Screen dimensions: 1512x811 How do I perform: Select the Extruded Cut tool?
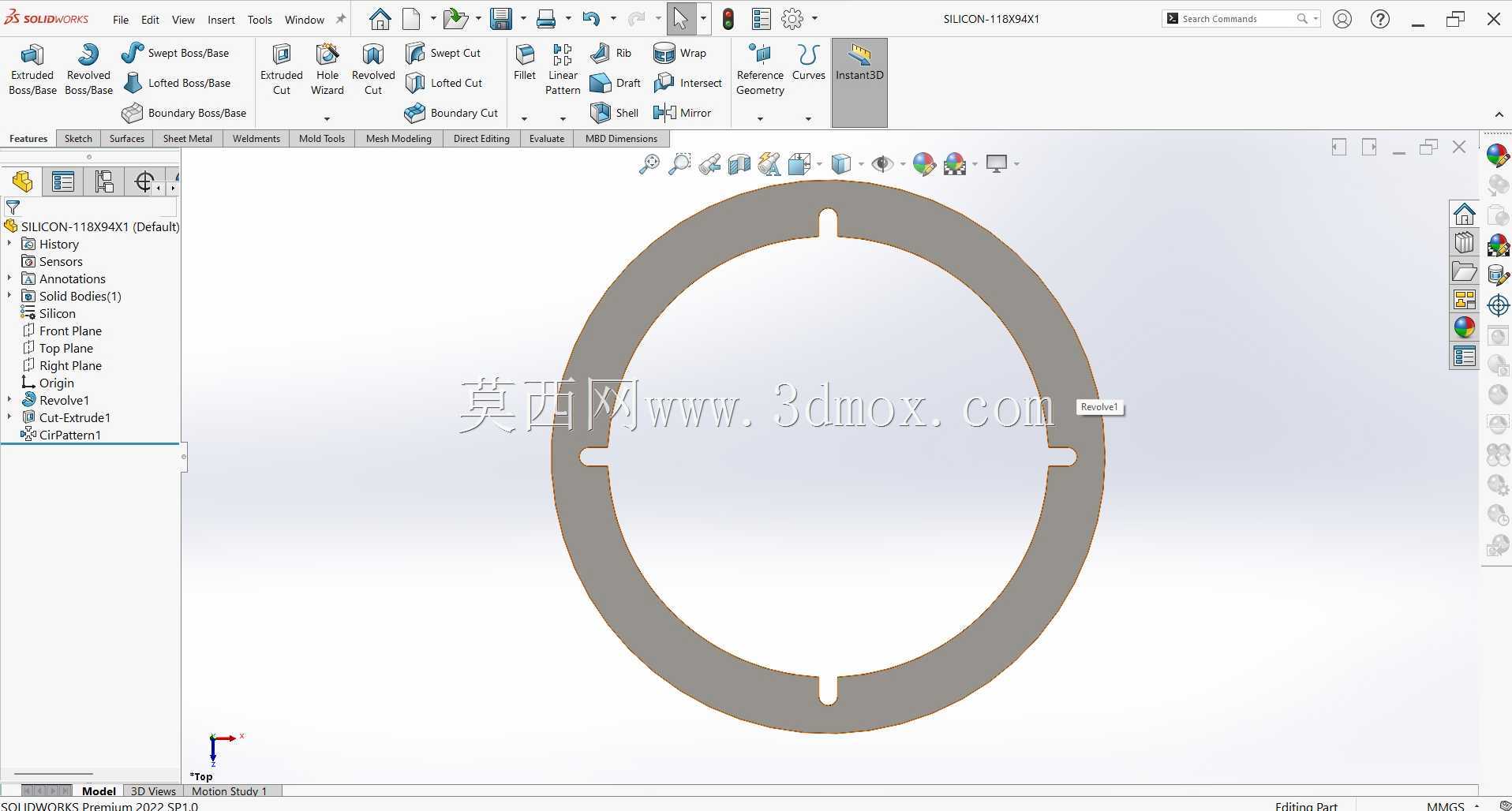tap(282, 69)
